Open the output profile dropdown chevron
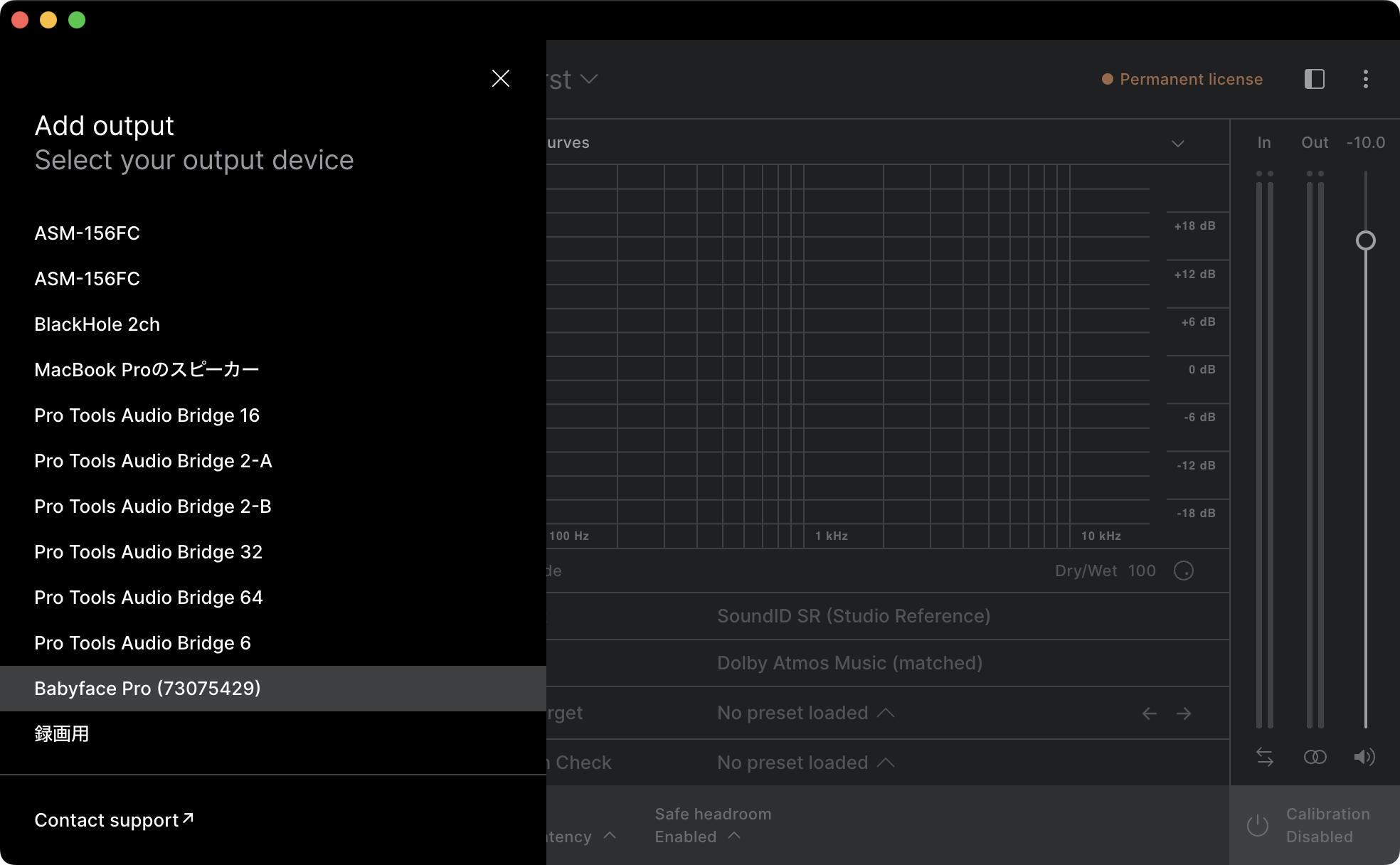 [x=589, y=79]
